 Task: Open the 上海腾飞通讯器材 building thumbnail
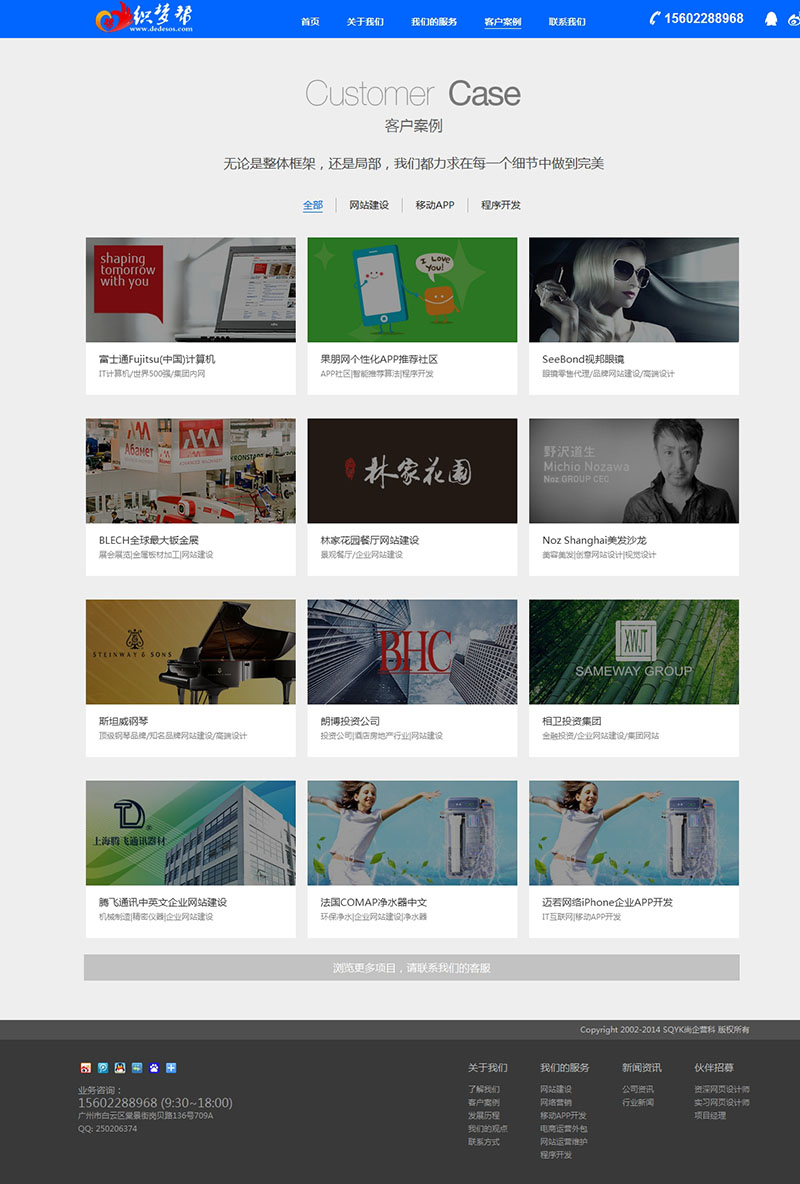190,833
